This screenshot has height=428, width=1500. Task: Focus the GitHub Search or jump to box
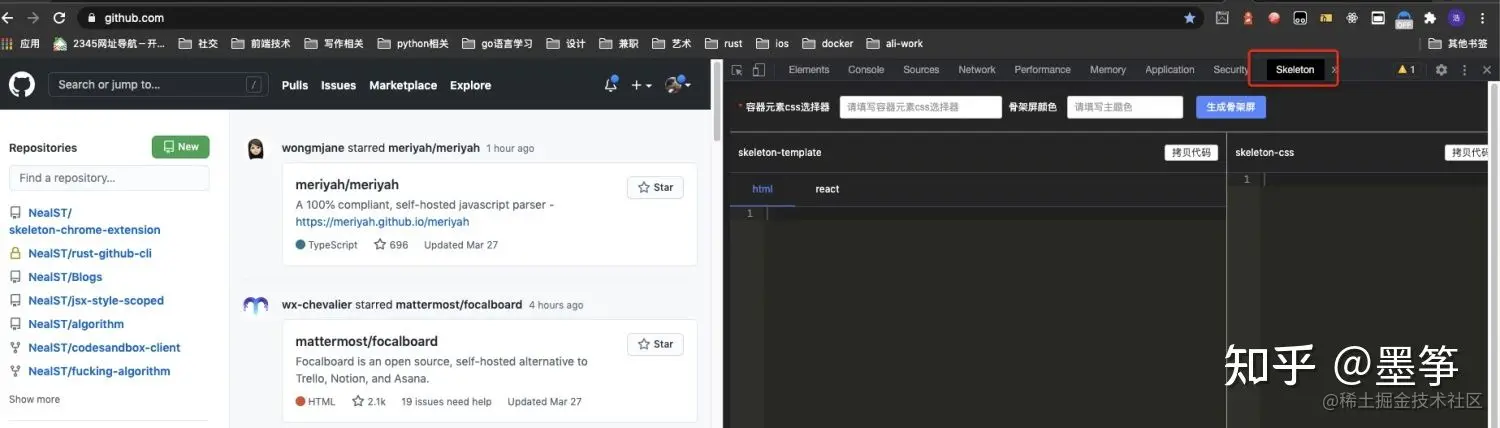(x=159, y=85)
